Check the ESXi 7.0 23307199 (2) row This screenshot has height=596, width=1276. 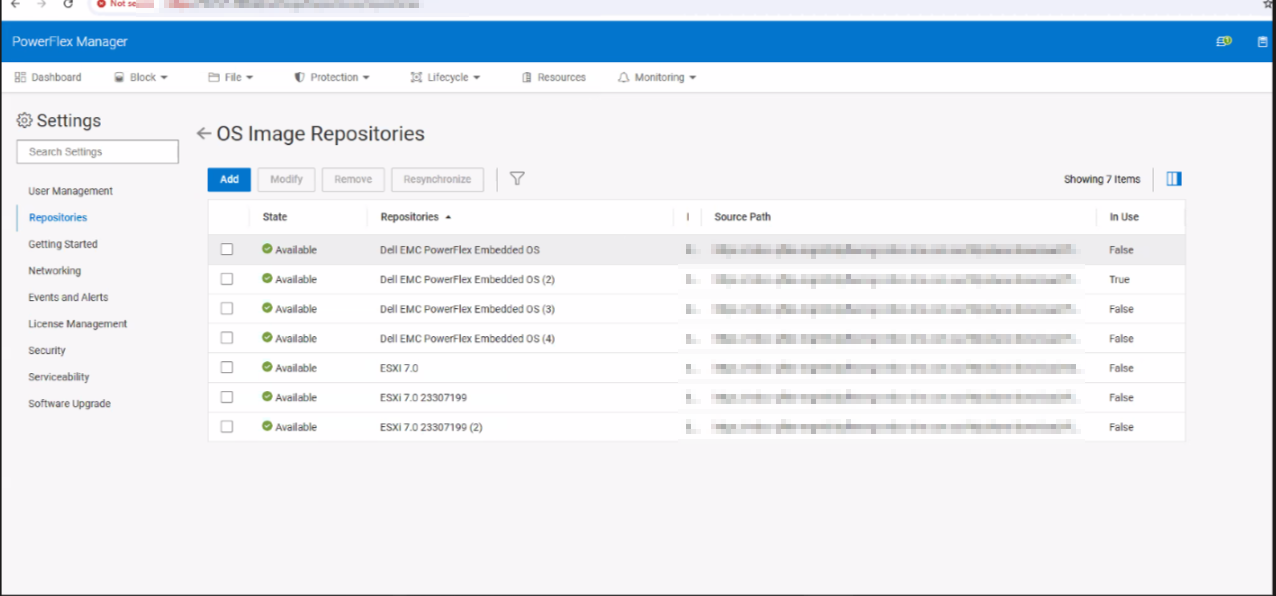click(227, 427)
